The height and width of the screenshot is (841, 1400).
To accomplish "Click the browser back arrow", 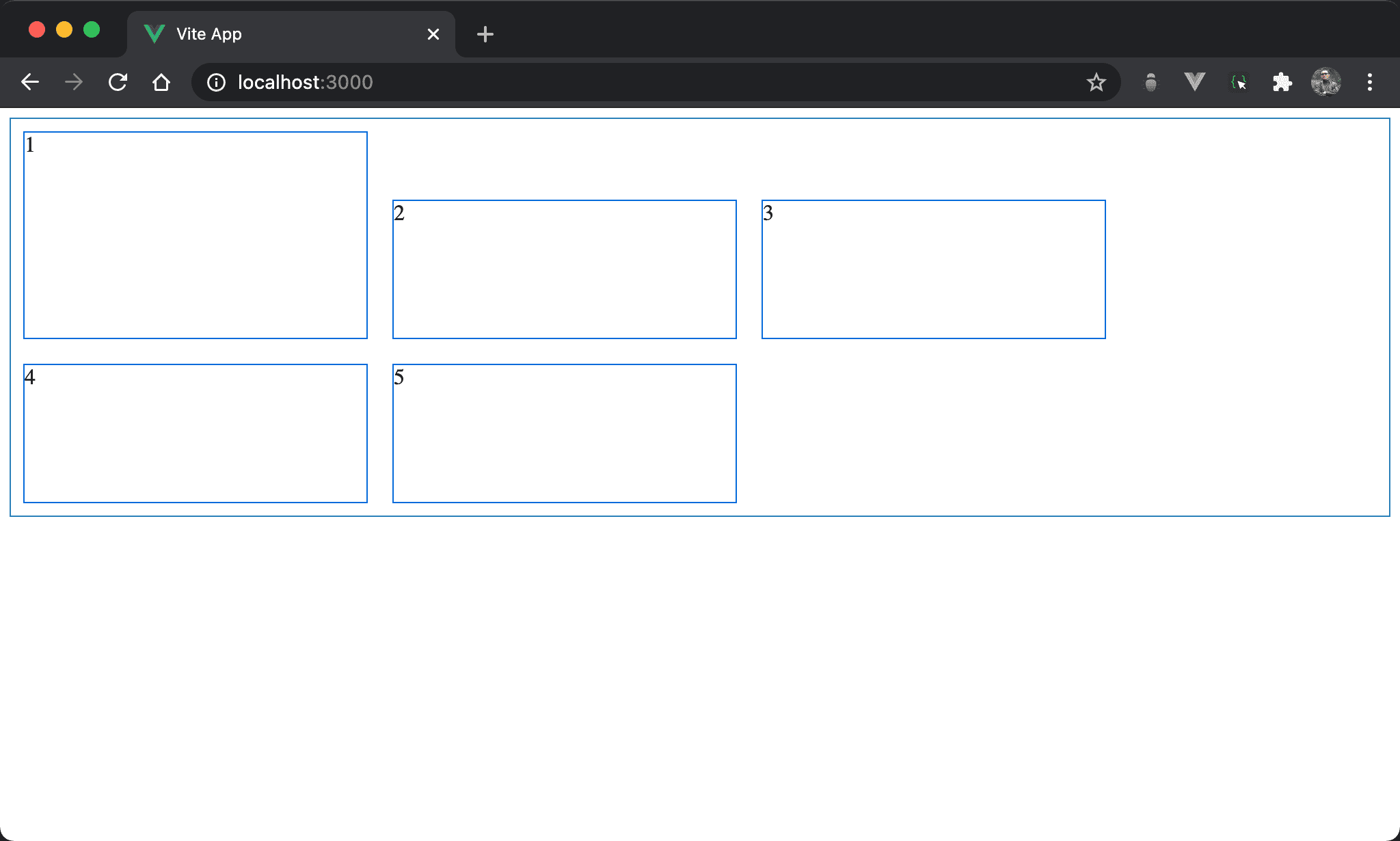I will pos(30,82).
